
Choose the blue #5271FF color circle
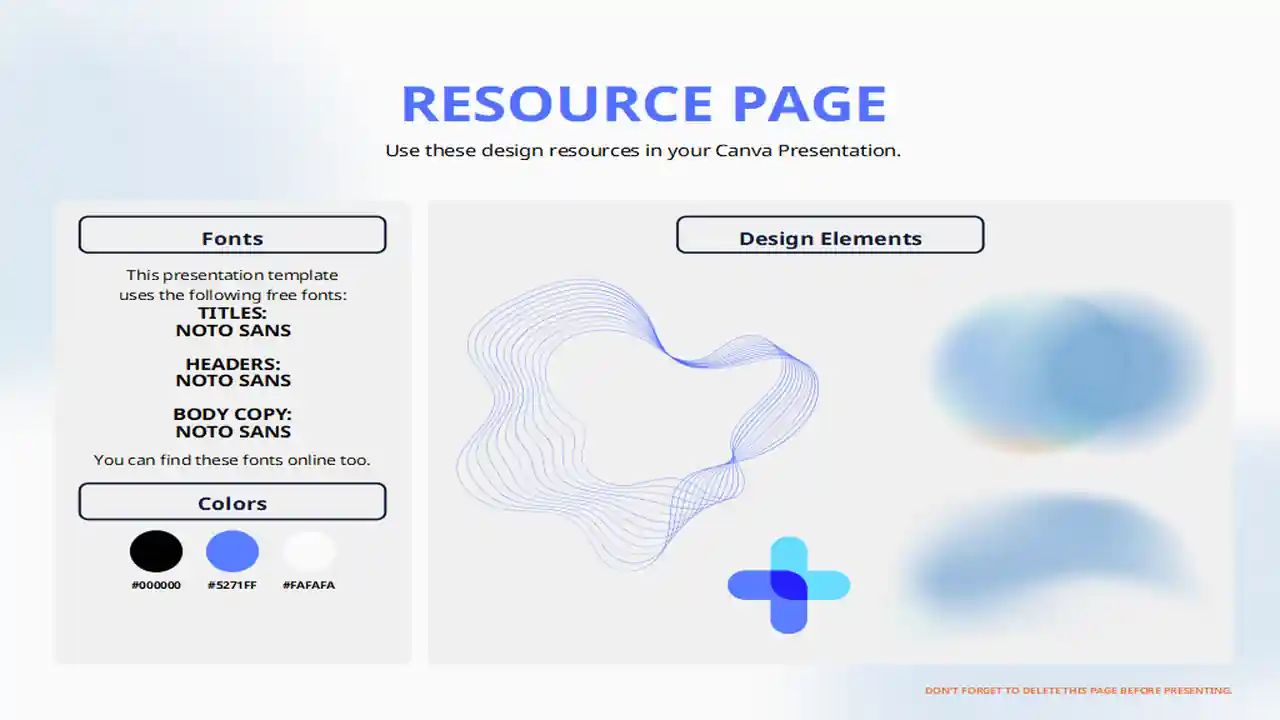(232, 551)
